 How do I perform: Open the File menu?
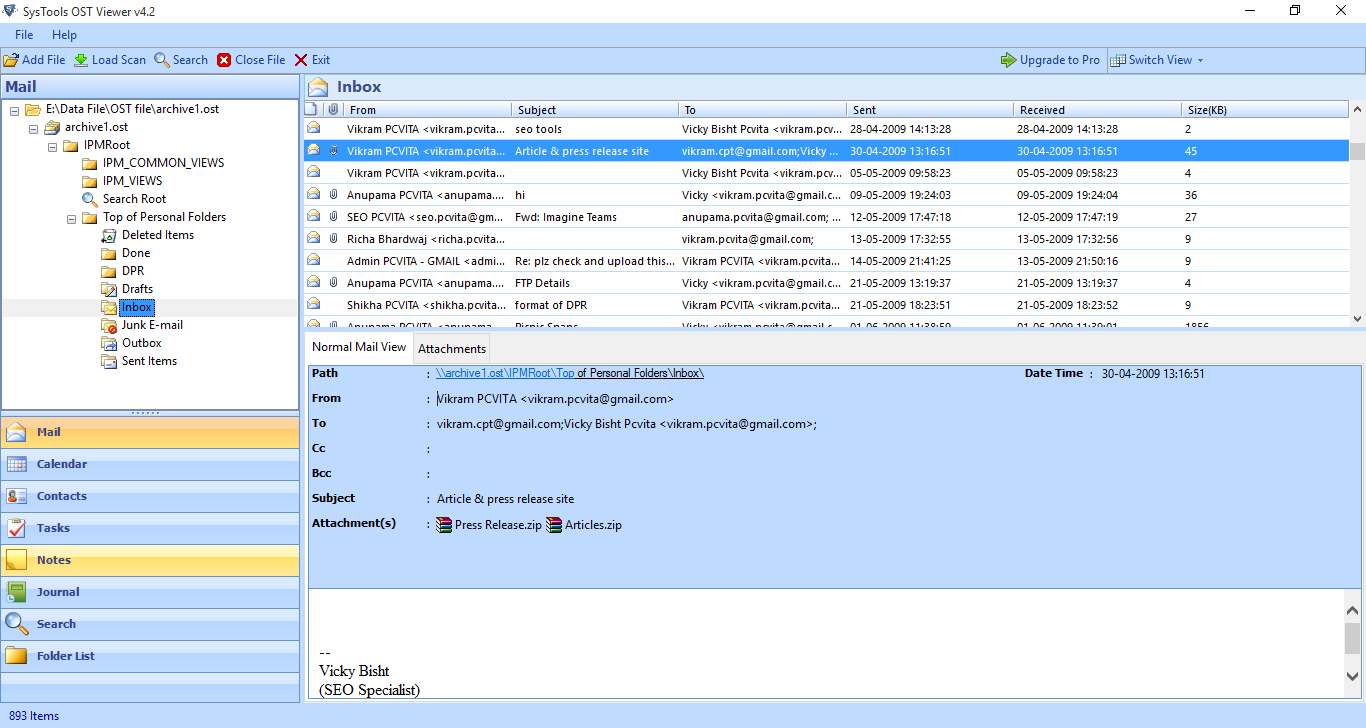pyautogui.click(x=24, y=35)
